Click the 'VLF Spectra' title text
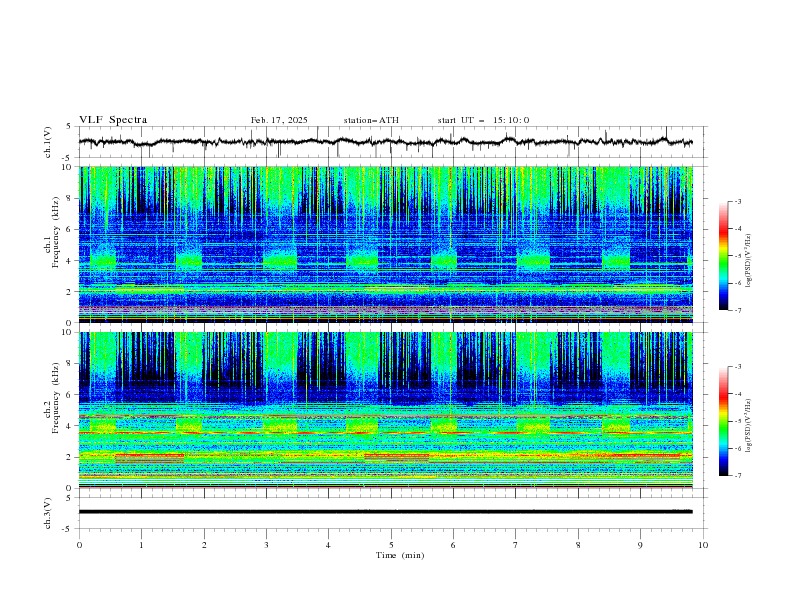The height and width of the screenshot is (612, 792). 113,120
